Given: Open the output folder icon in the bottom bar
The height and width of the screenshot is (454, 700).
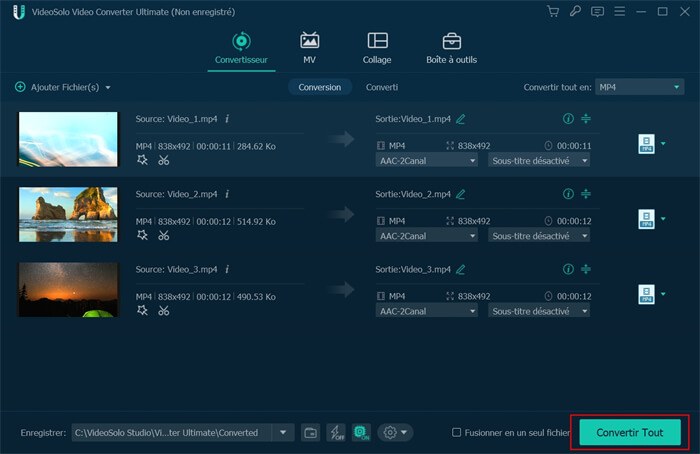Looking at the screenshot, I should pos(310,433).
